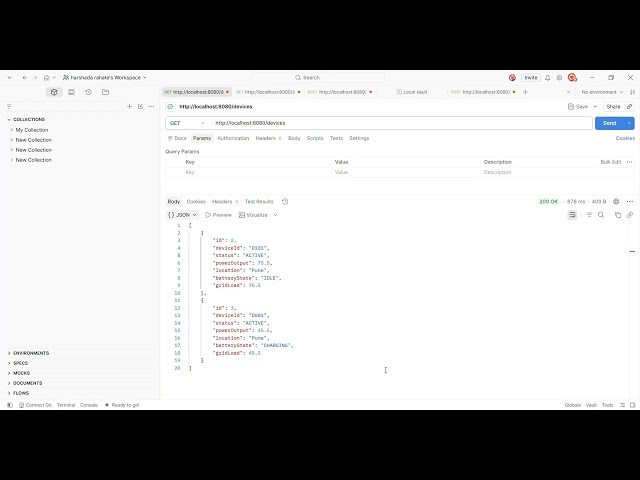Screen dimensions: 640x480
Task: Search within the response body
Action: 601,215
